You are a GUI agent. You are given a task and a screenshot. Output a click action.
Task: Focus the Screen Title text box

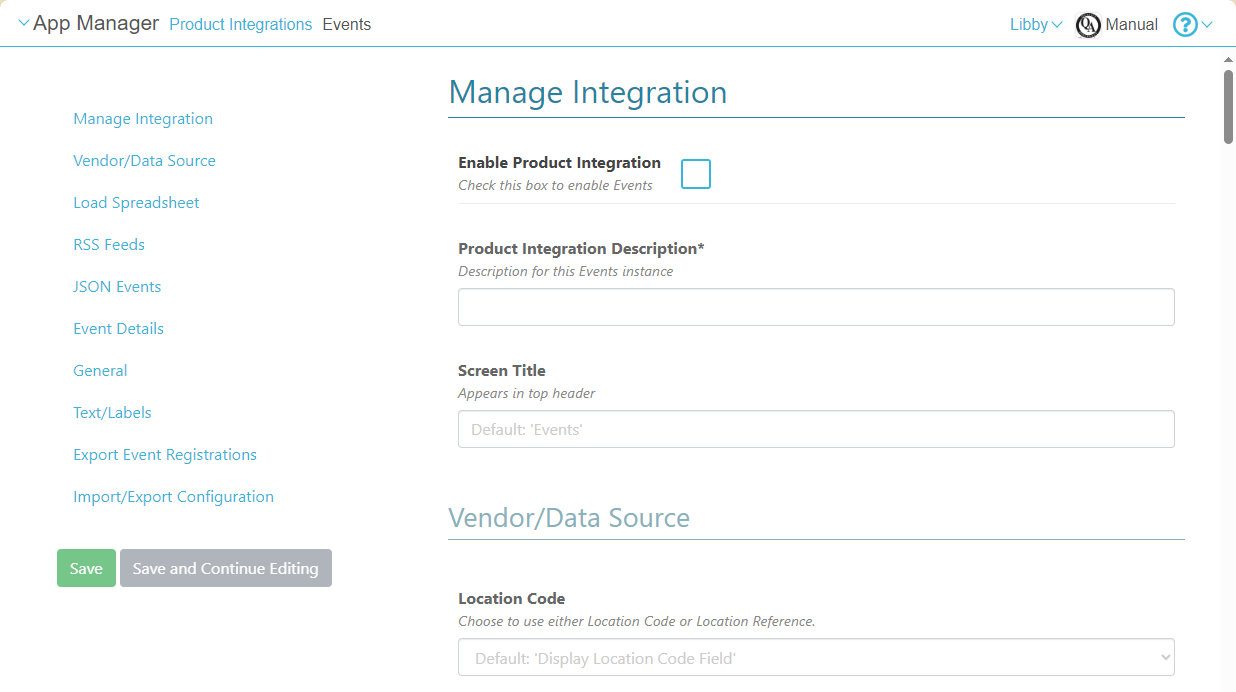pos(815,429)
